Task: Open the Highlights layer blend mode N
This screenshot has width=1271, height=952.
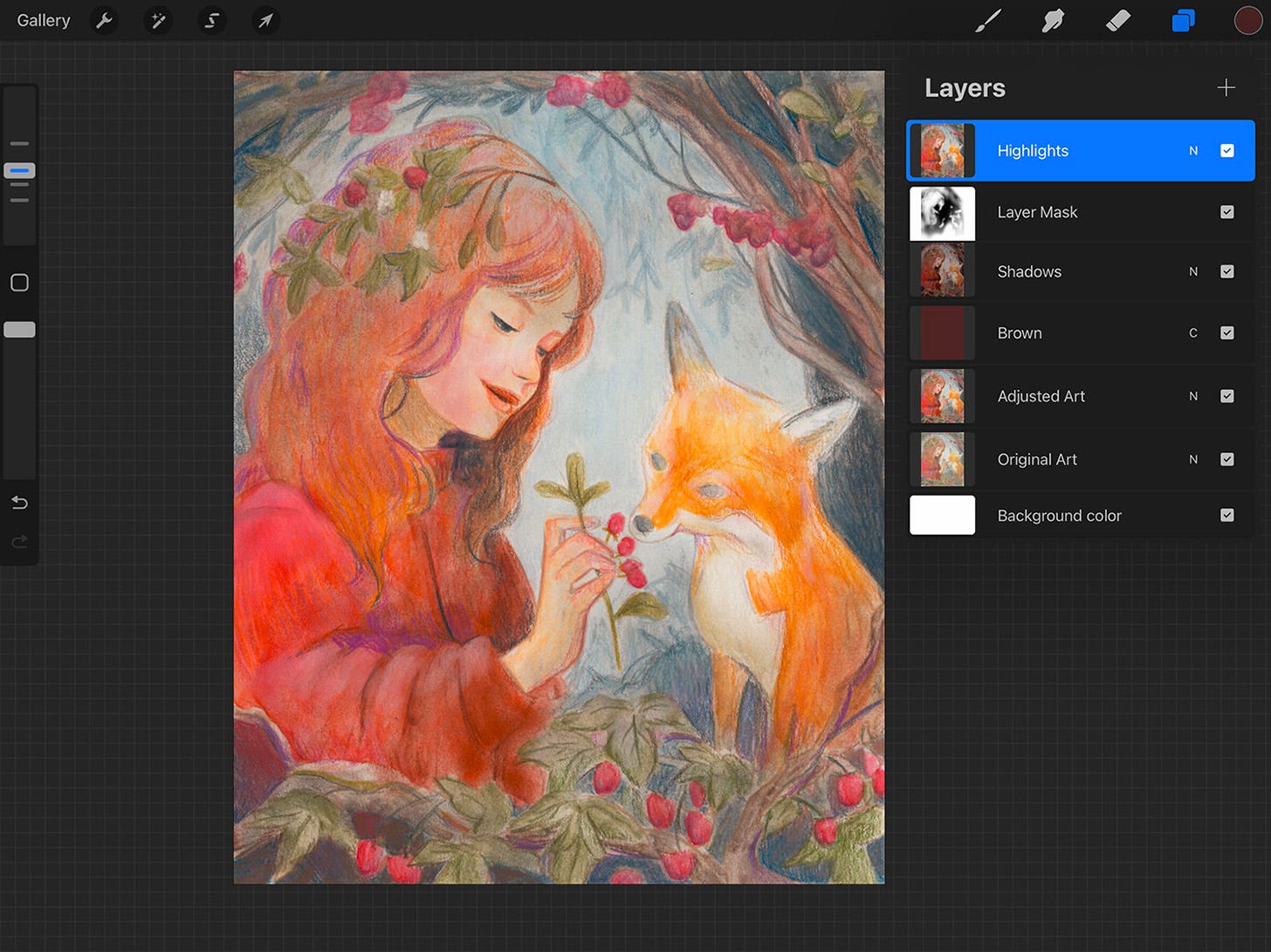Action: click(x=1193, y=150)
